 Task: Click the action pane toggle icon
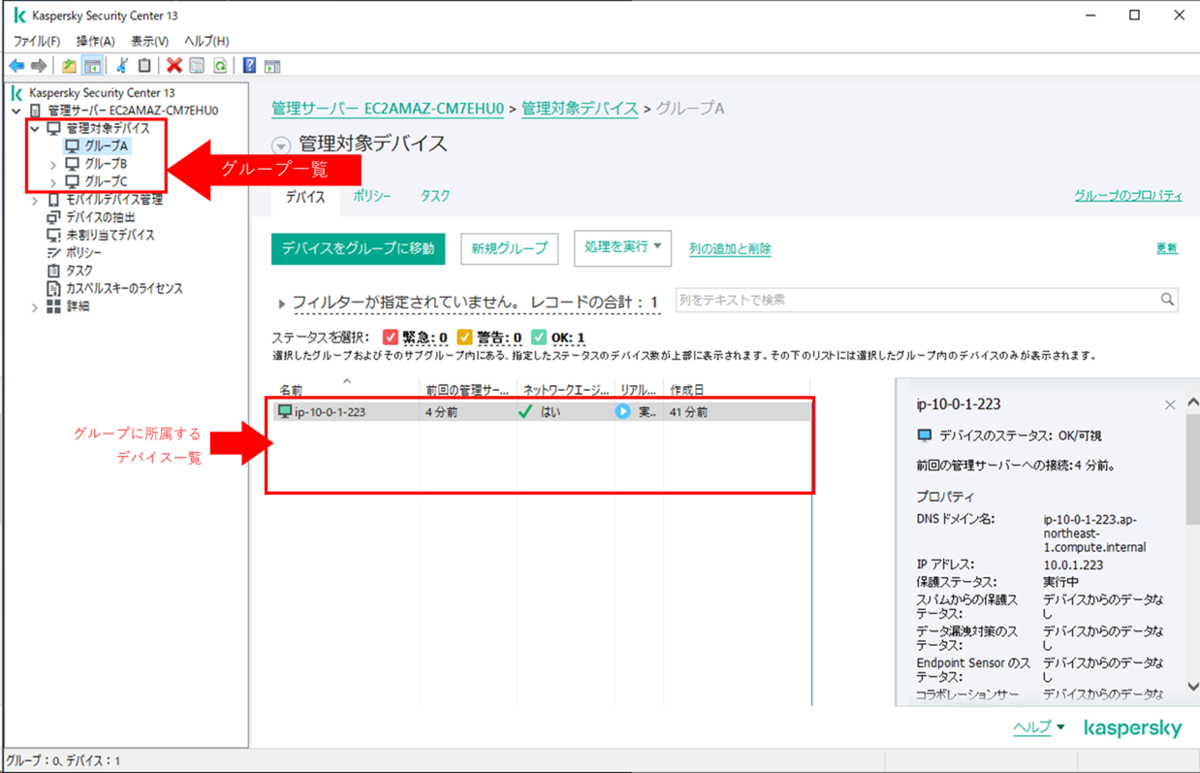click(x=271, y=65)
